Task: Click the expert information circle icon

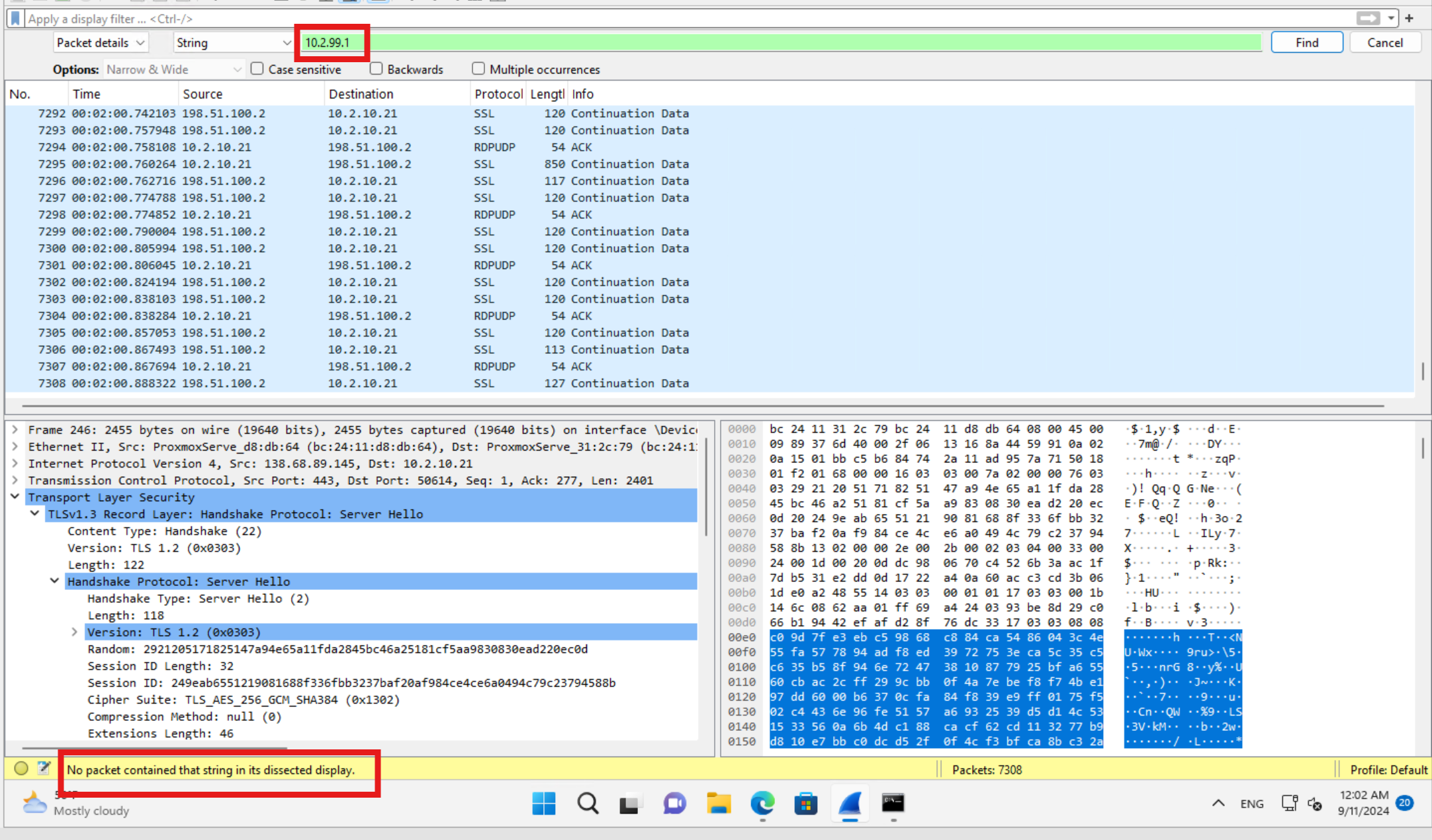Action: pyautogui.click(x=21, y=769)
